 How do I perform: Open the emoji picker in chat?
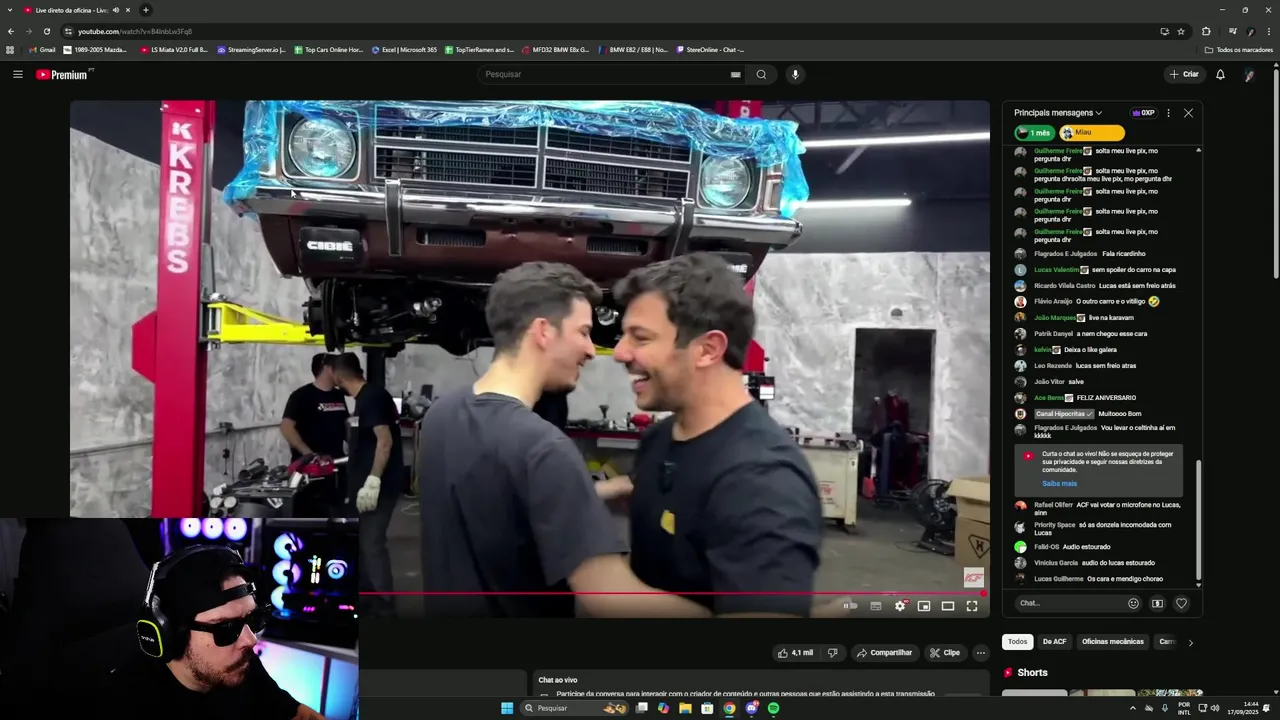click(x=1133, y=603)
